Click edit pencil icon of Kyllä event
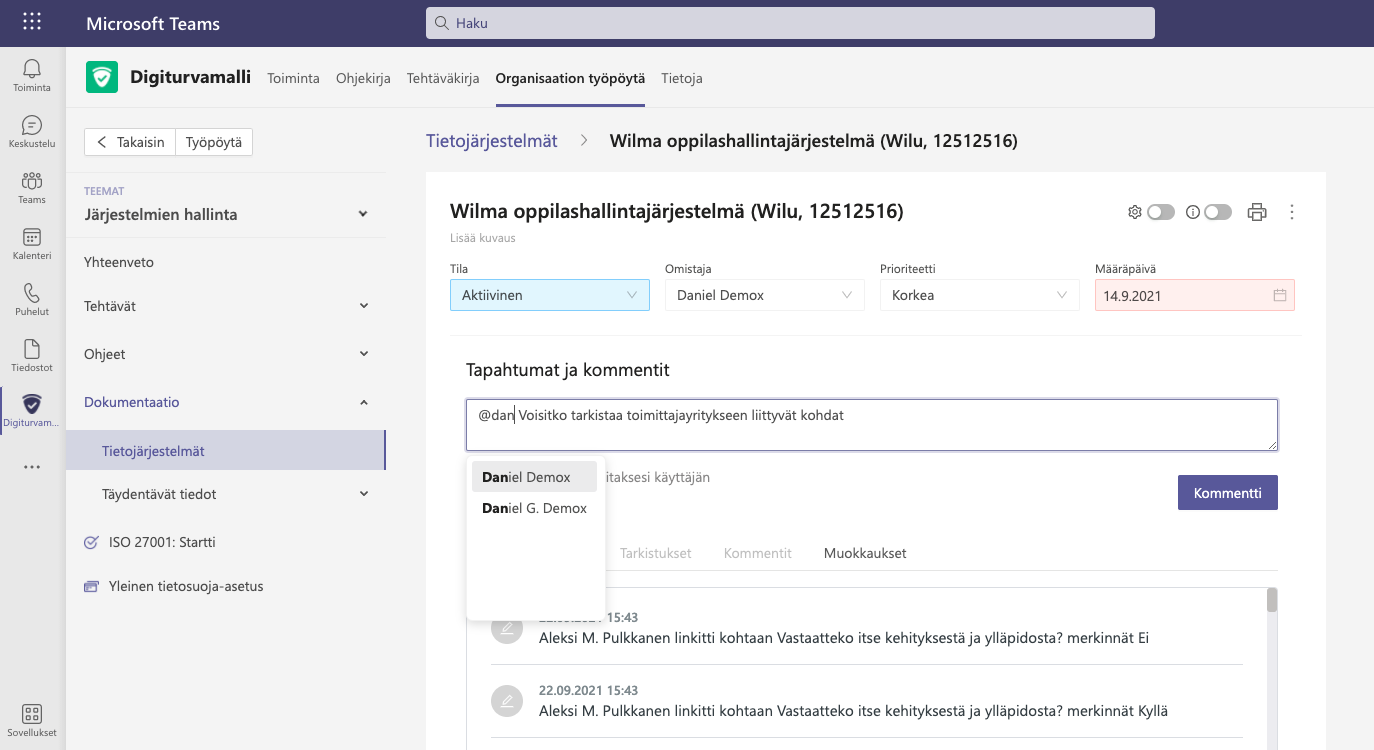Image resolution: width=1374 pixels, height=750 pixels. [507, 701]
